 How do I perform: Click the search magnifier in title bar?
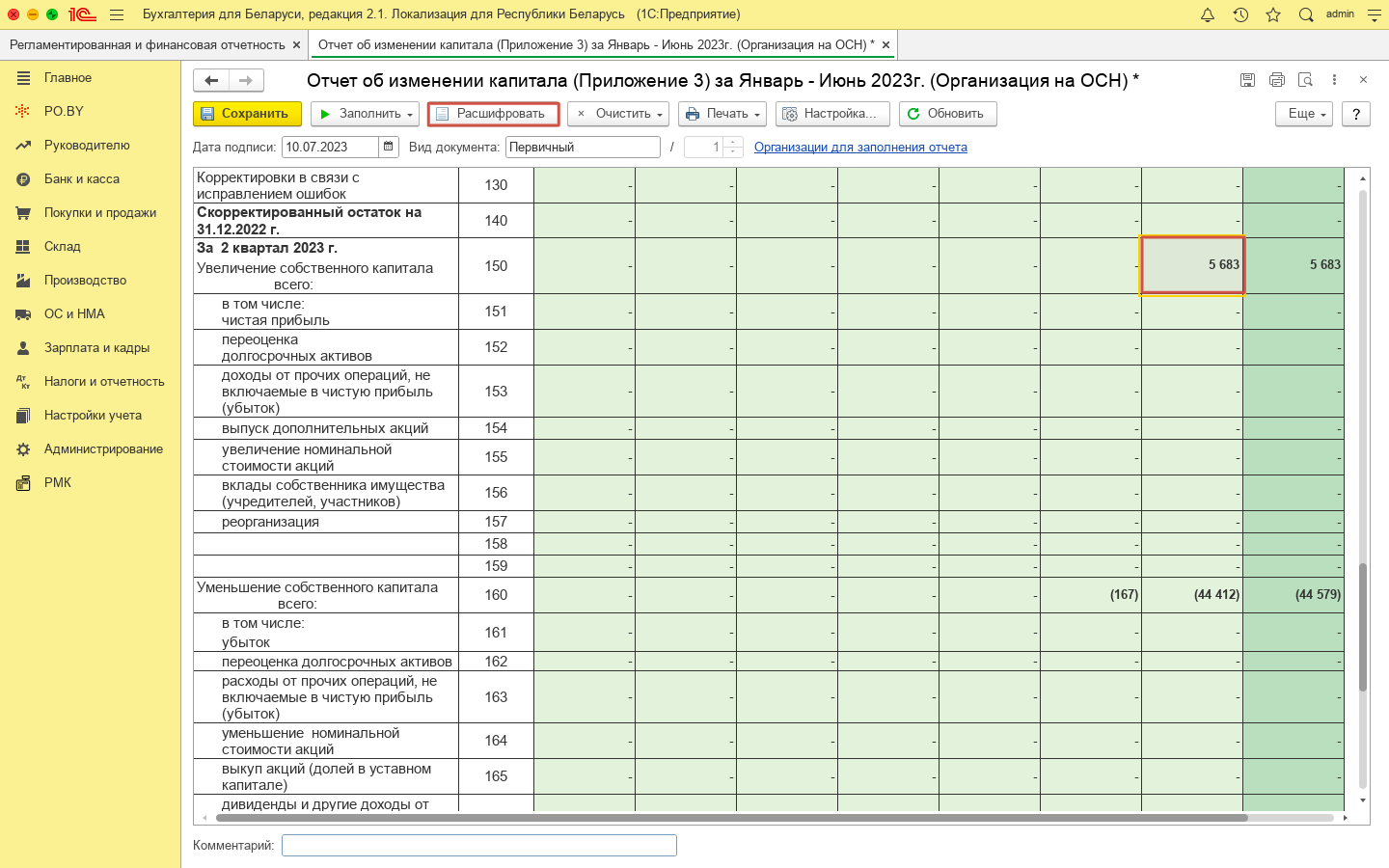(x=1306, y=14)
